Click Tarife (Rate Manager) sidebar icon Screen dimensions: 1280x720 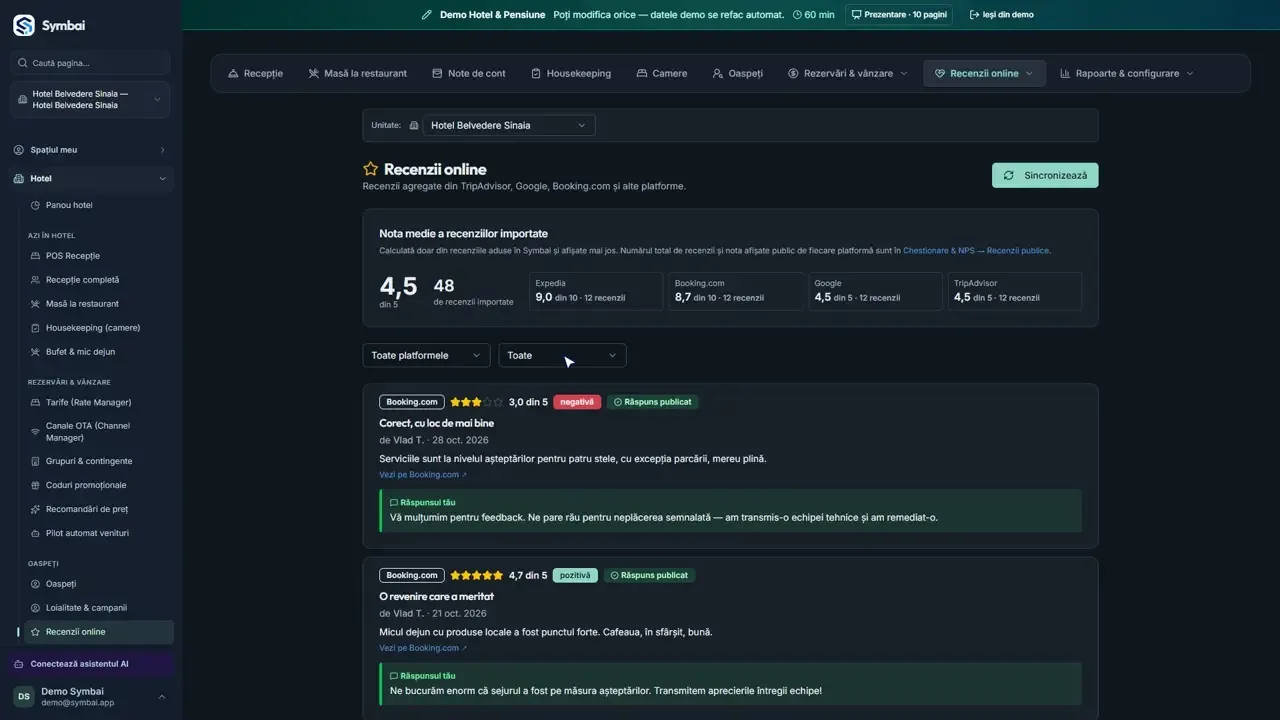click(36, 402)
